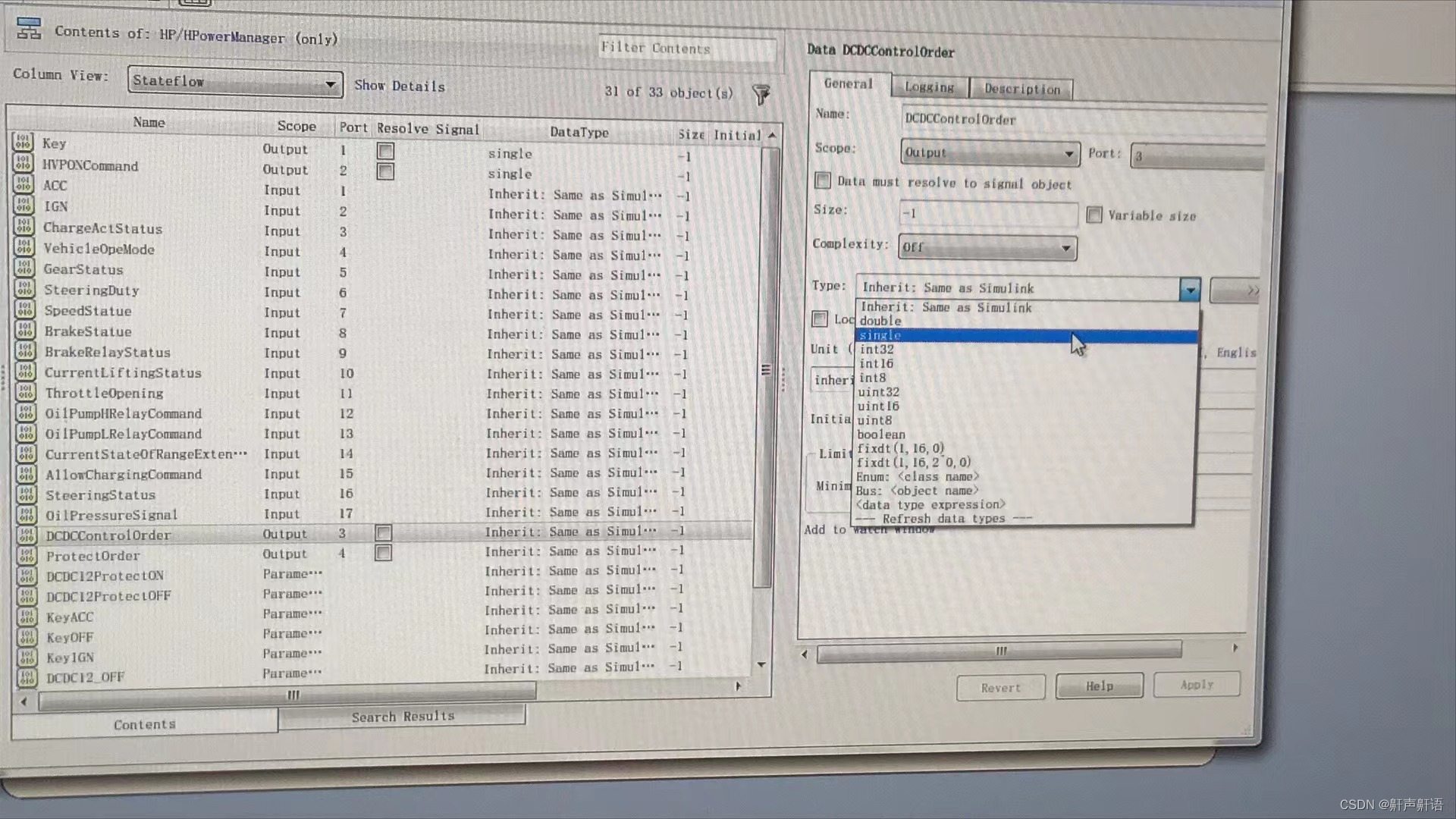Expand the Complexity Off dropdown
This screenshot has height=819, width=1456.
[x=987, y=247]
